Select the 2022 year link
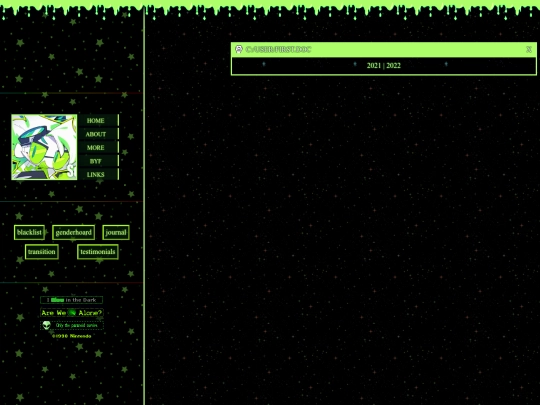540x405 pixels. click(x=394, y=65)
